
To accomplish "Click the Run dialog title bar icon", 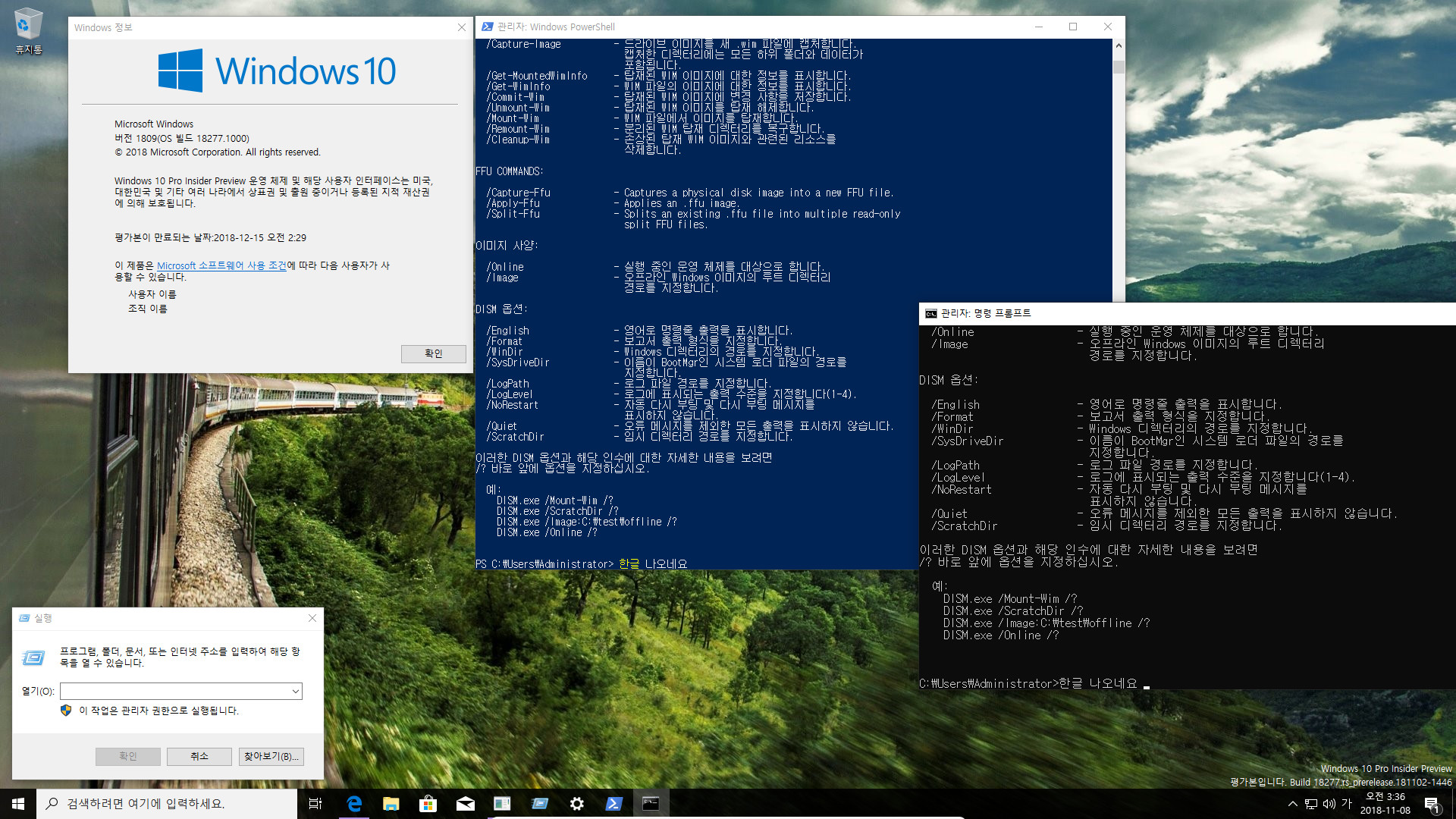I will (x=24, y=619).
